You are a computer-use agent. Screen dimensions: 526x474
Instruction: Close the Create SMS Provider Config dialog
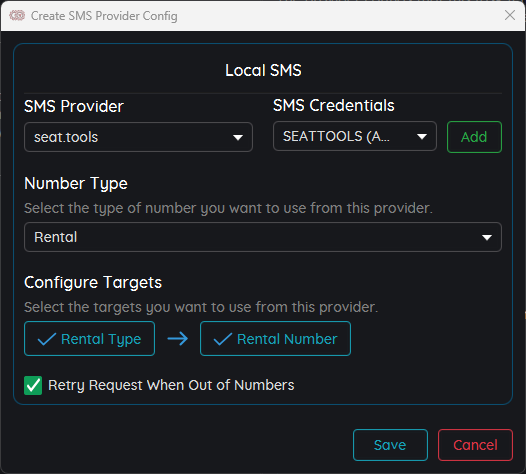tap(510, 15)
